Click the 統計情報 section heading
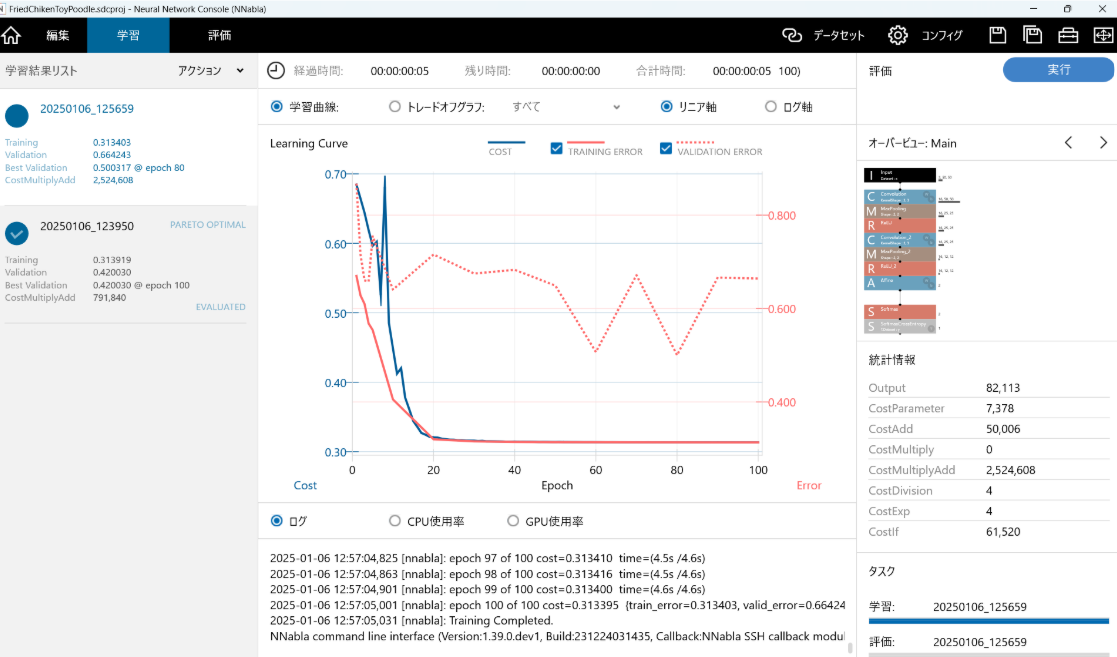 (892, 360)
